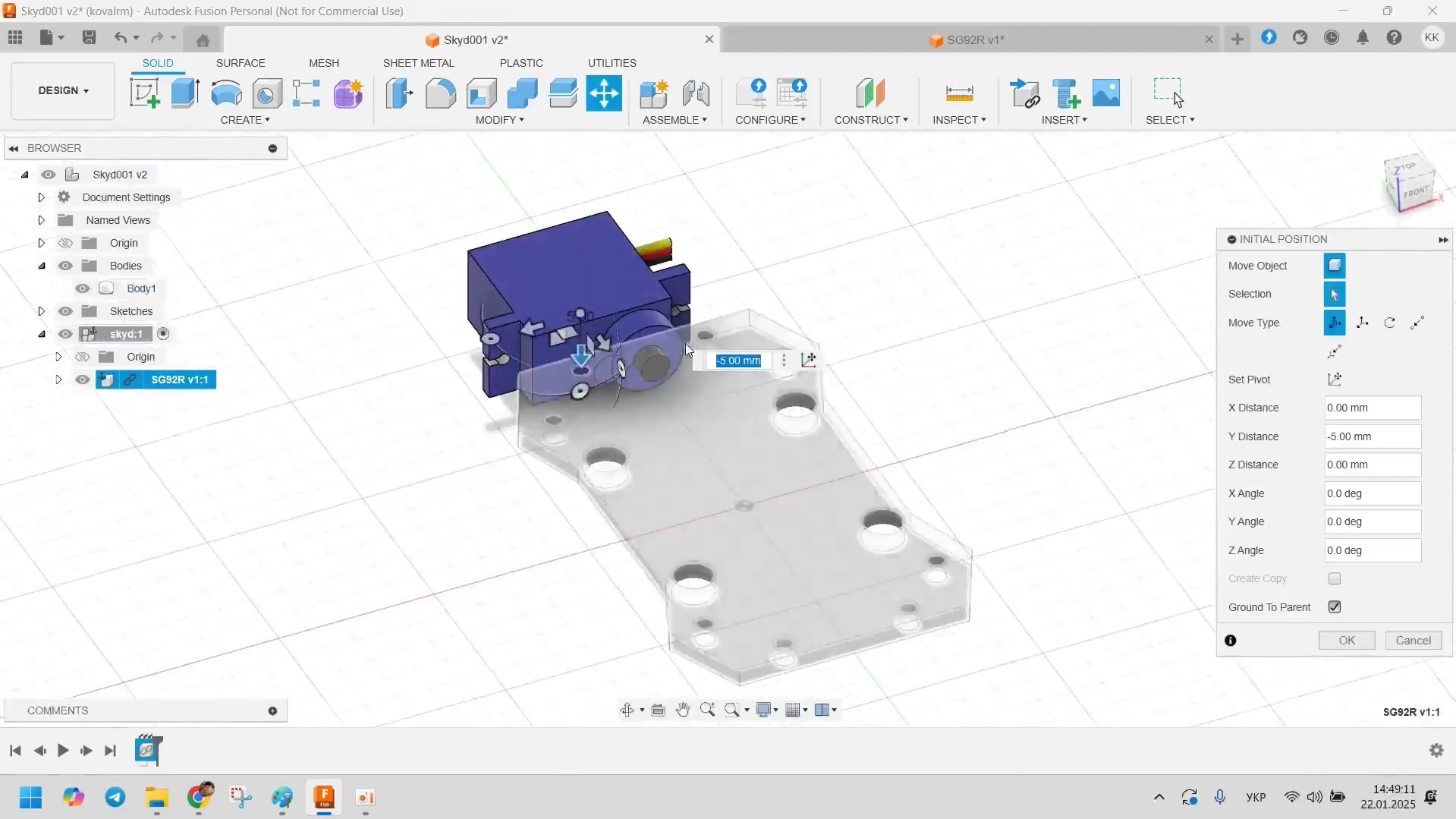The image size is (1456, 819).
Task: Click the Z Angle input field
Action: [1373, 550]
